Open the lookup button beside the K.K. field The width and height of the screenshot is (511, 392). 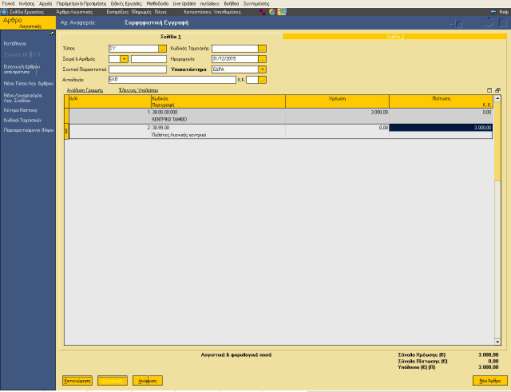(262, 80)
